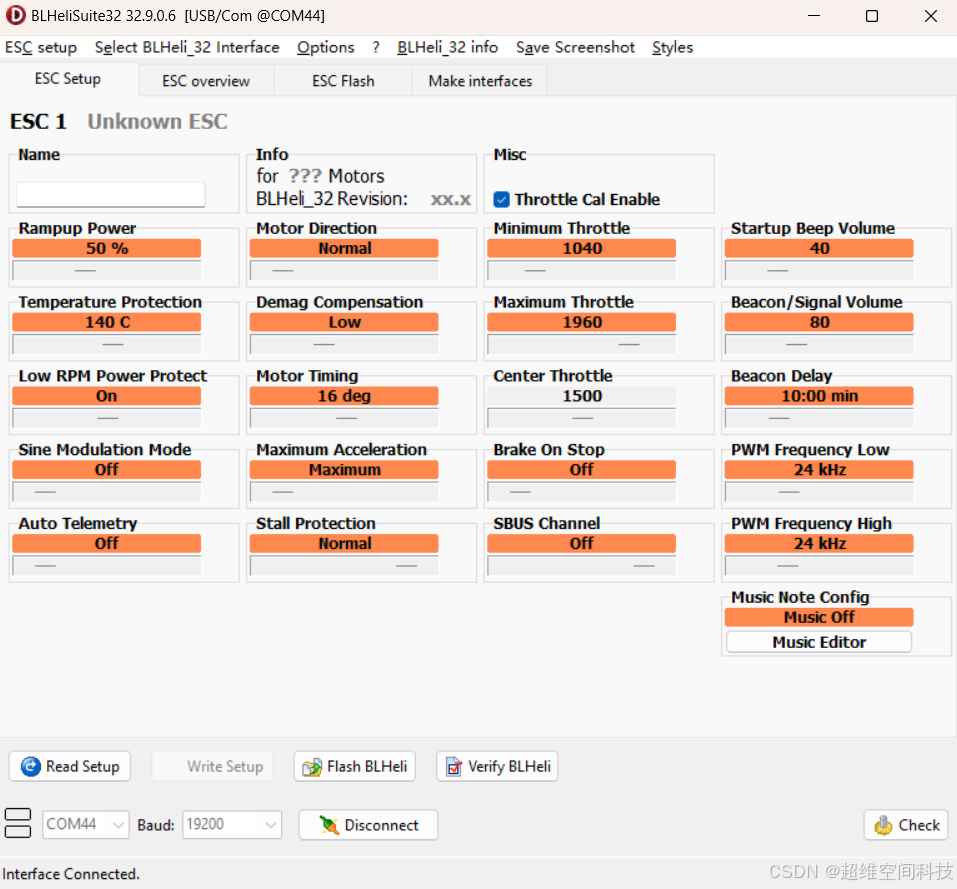Click the Music Off value bar
The height and width of the screenshot is (889, 957).
coord(818,617)
